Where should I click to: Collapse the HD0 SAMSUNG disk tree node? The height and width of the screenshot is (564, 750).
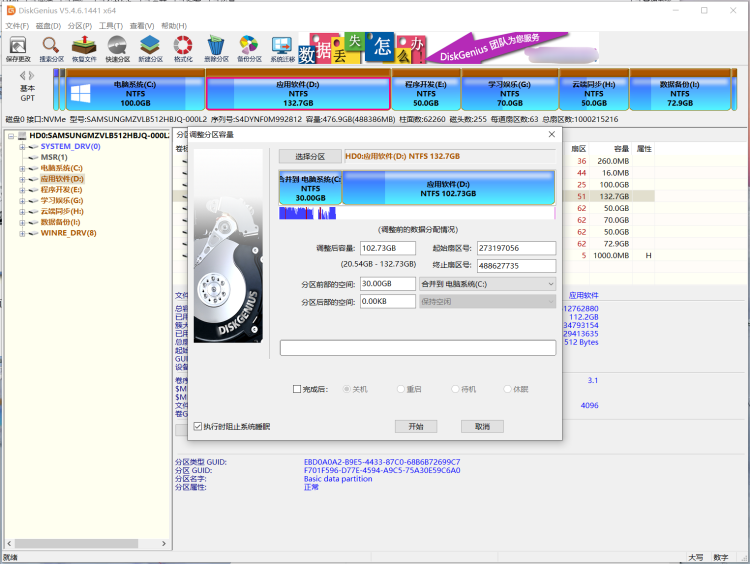tap(11, 136)
